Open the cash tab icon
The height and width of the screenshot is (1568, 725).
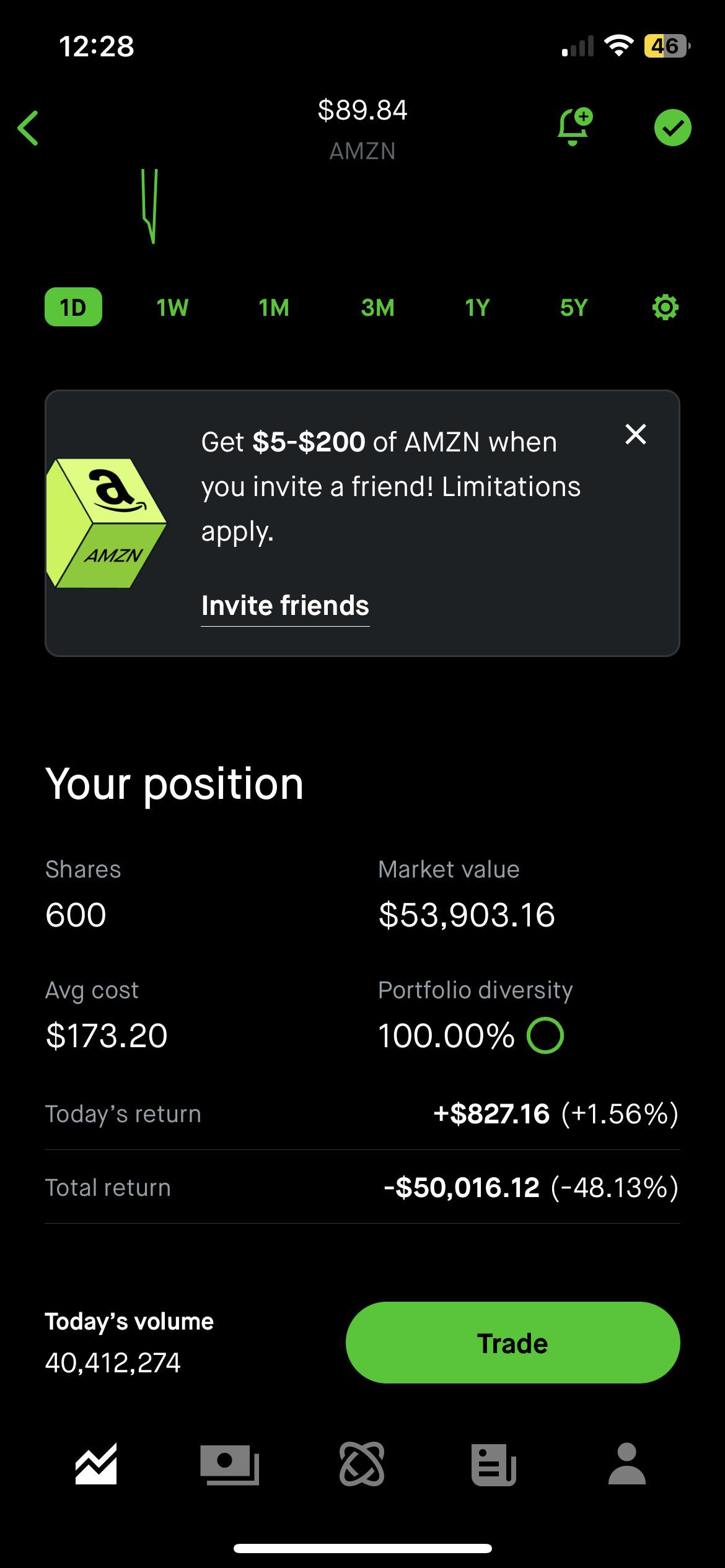tap(229, 1464)
